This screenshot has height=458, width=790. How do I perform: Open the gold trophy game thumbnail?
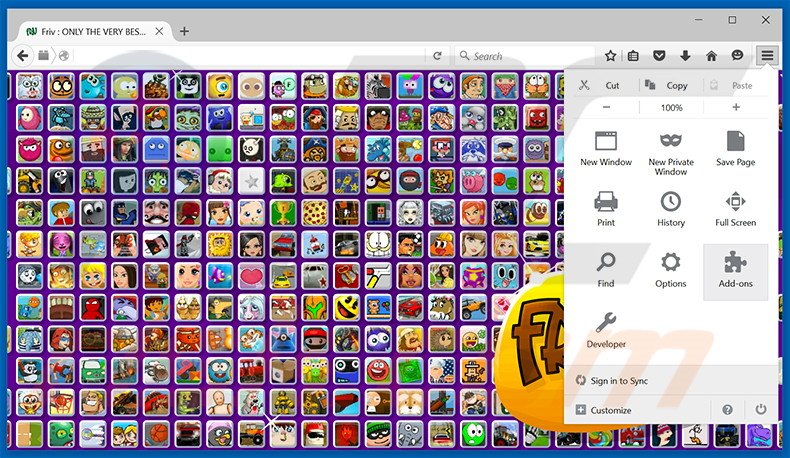point(283,213)
